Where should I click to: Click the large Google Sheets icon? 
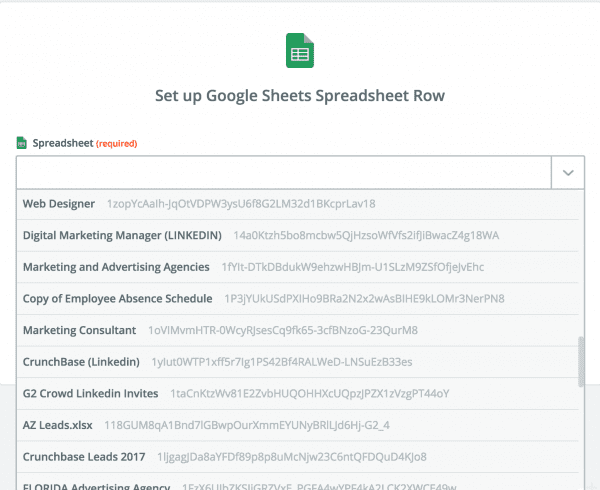[x=300, y=50]
